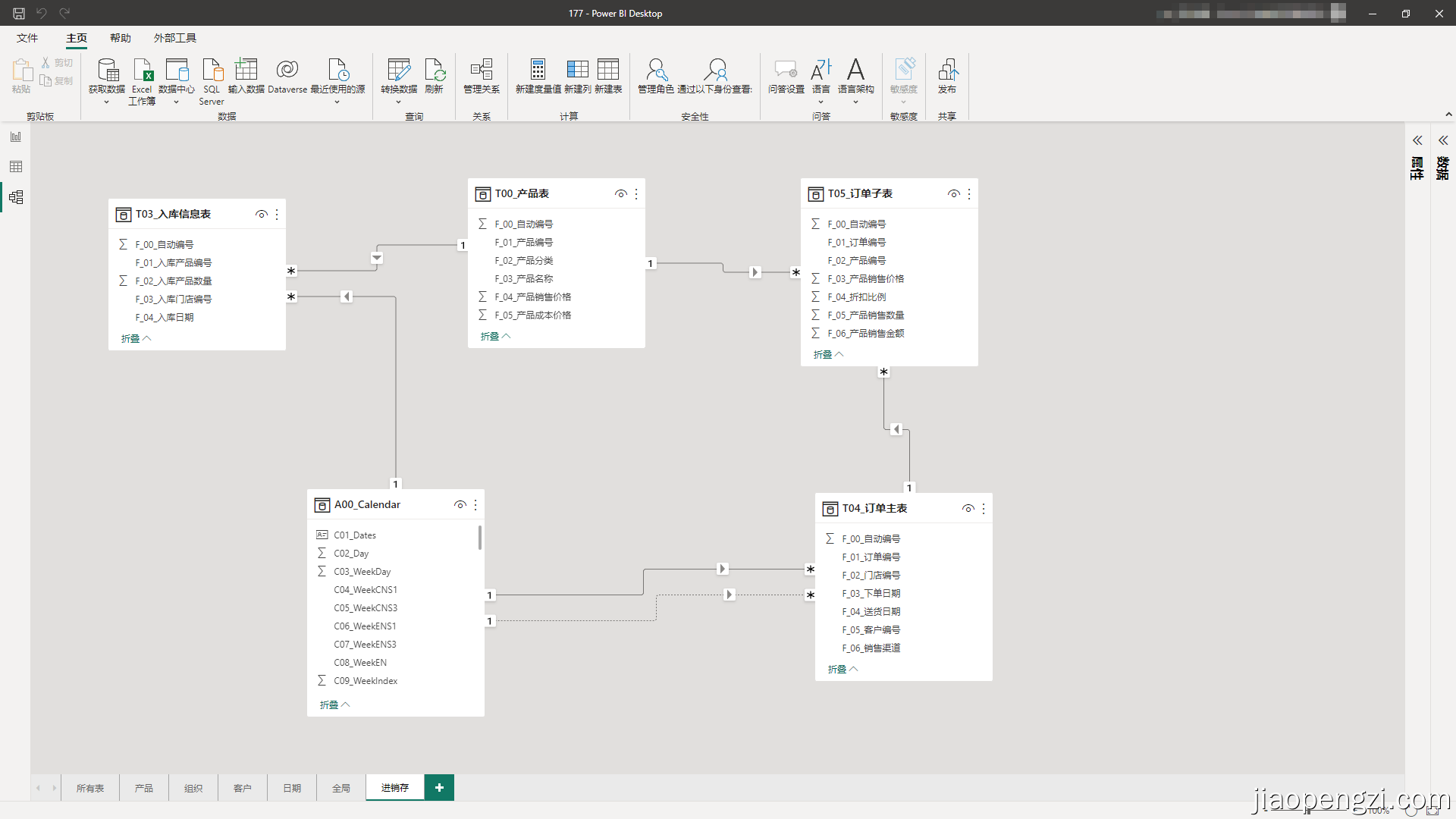Viewport: 1456px width, 819px height.
Task: Open the File (文件) menu
Action: click(x=27, y=38)
